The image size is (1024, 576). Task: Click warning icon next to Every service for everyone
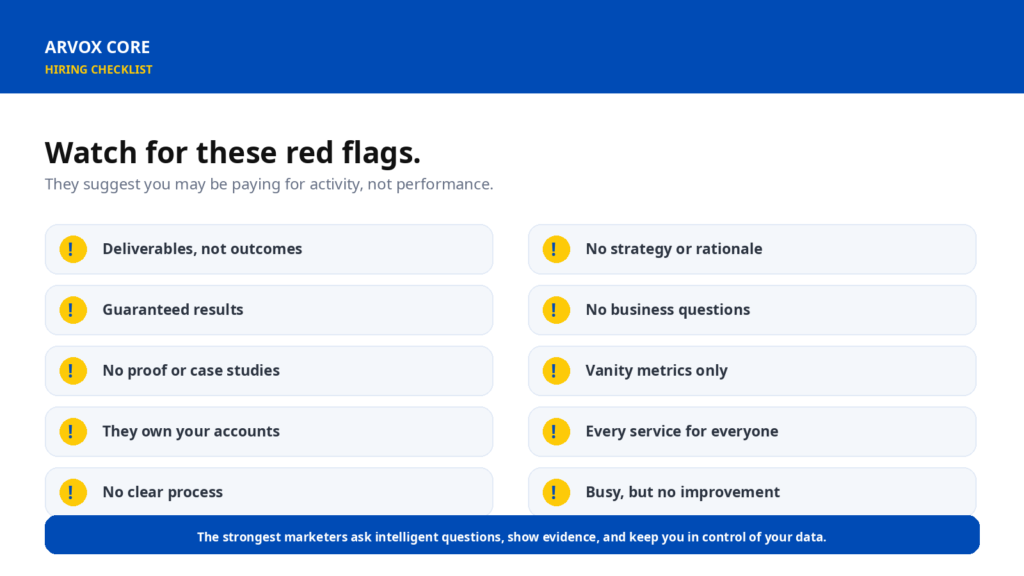556,431
